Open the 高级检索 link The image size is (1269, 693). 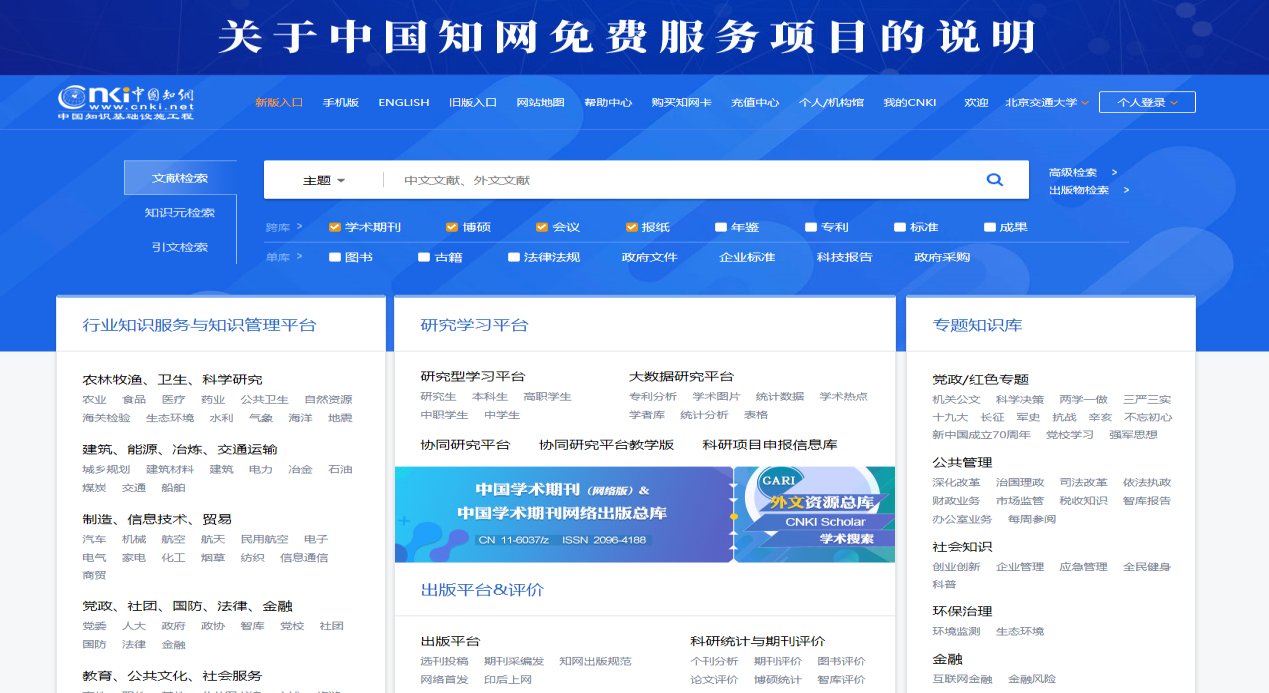tap(1074, 172)
